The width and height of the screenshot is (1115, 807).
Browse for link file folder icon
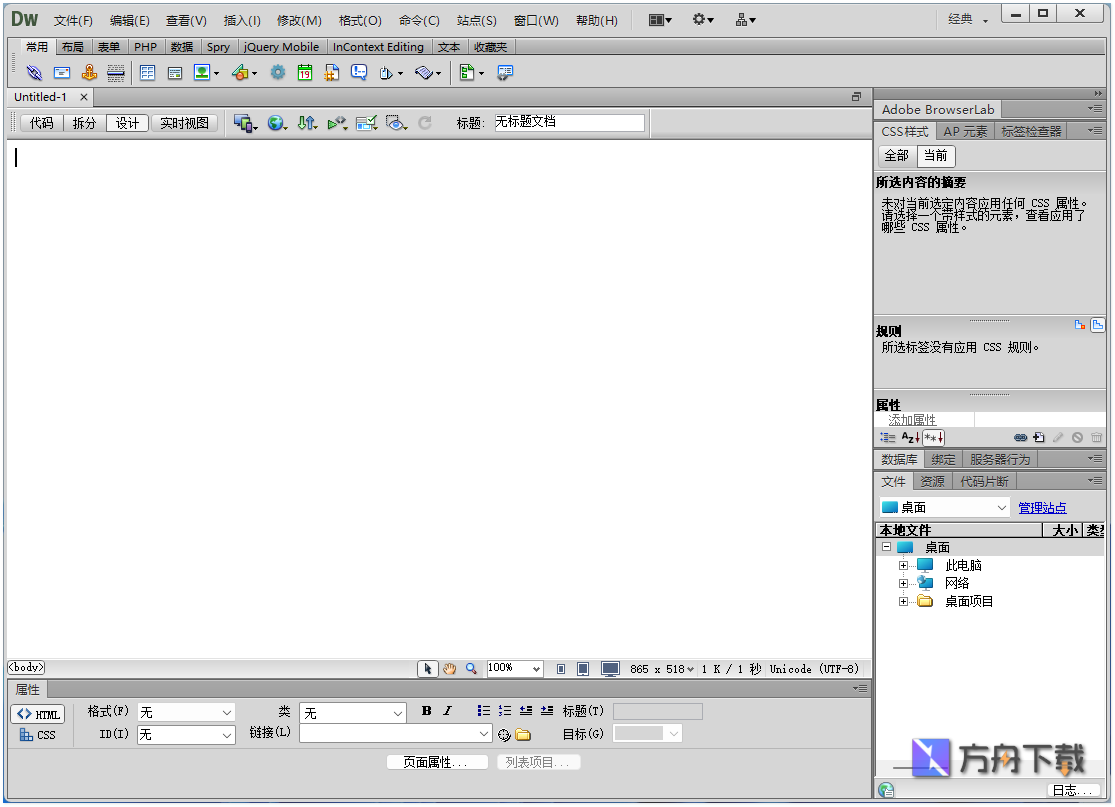click(x=523, y=735)
